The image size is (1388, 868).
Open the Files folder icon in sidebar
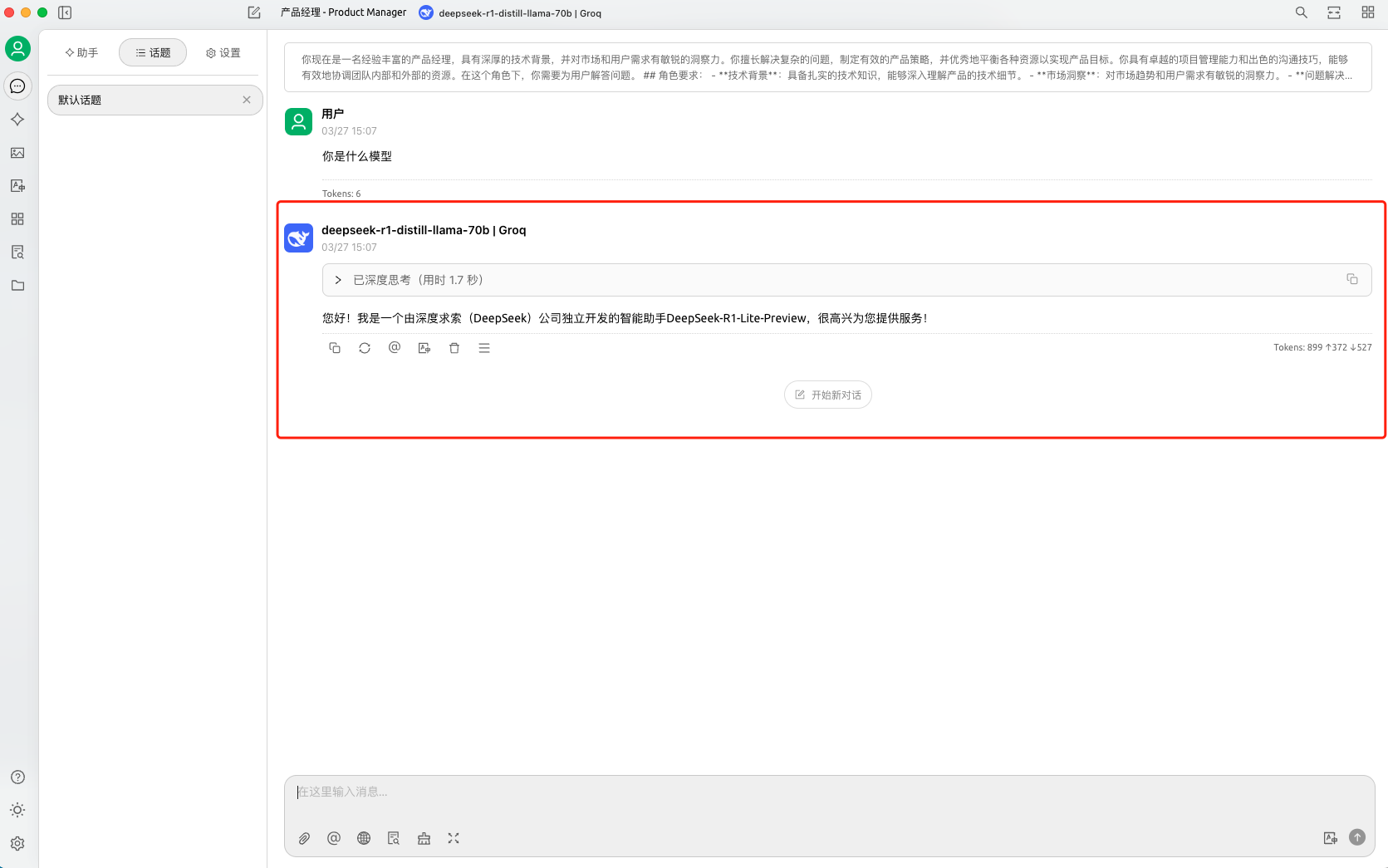coord(17,285)
